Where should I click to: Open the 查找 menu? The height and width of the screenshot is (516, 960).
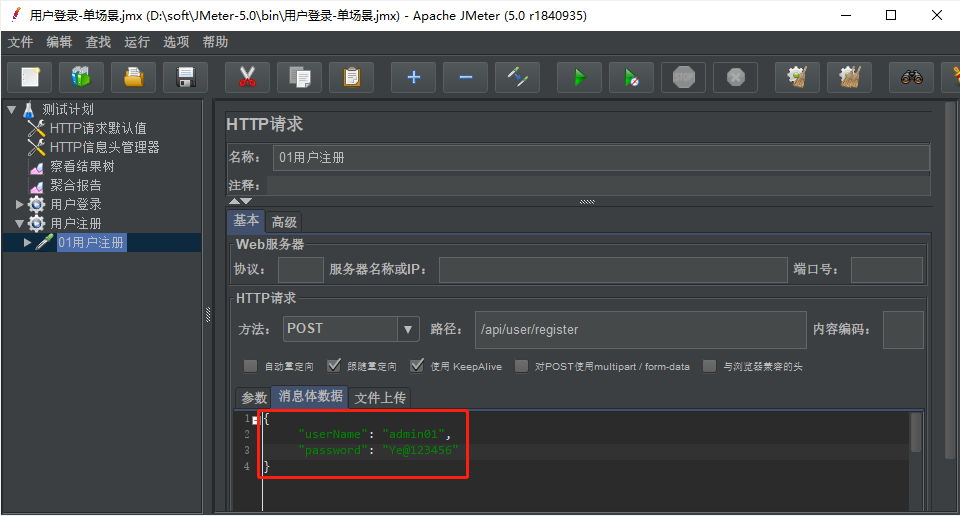pos(98,42)
